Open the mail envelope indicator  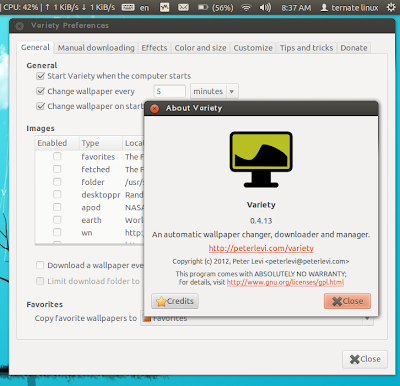point(183,7)
